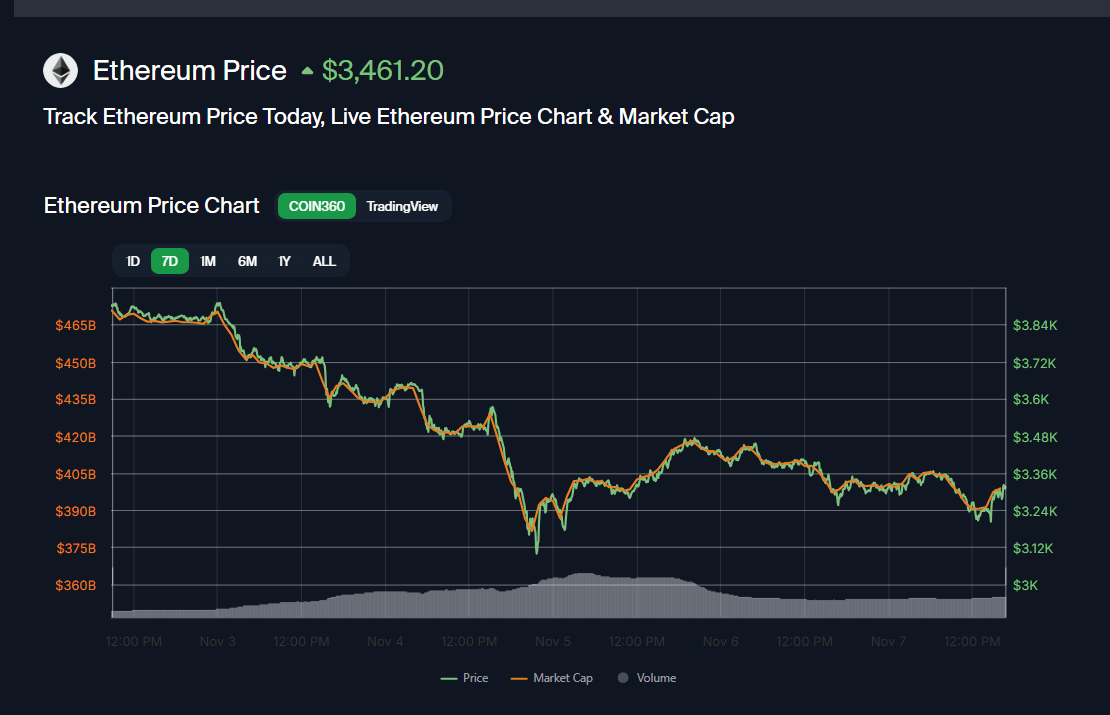Select the 1D time range
Screen dimensions: 1110x715
pyautogui.click(x=133, y=261)
